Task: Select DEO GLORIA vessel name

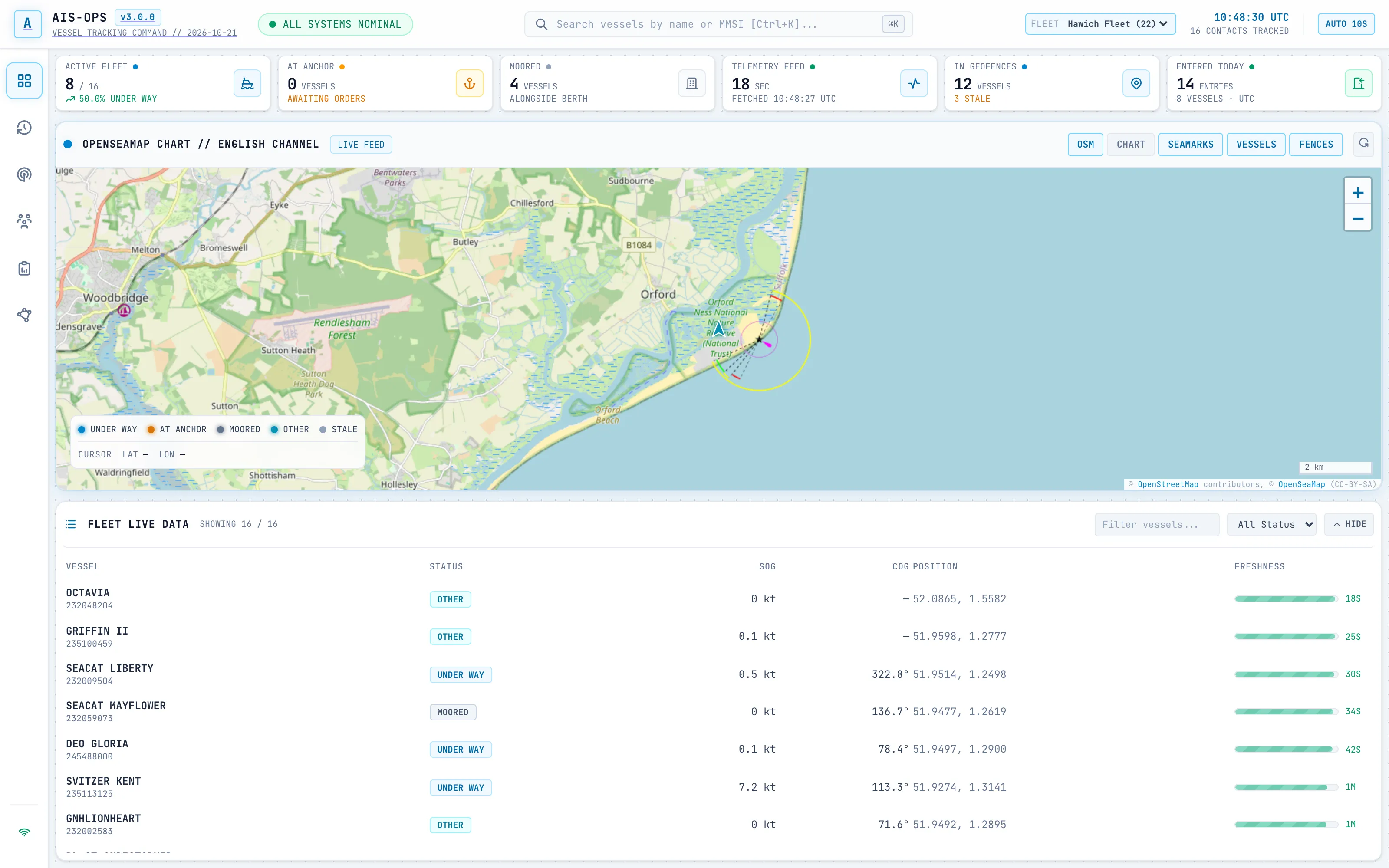Action: [x=97, y=743]
